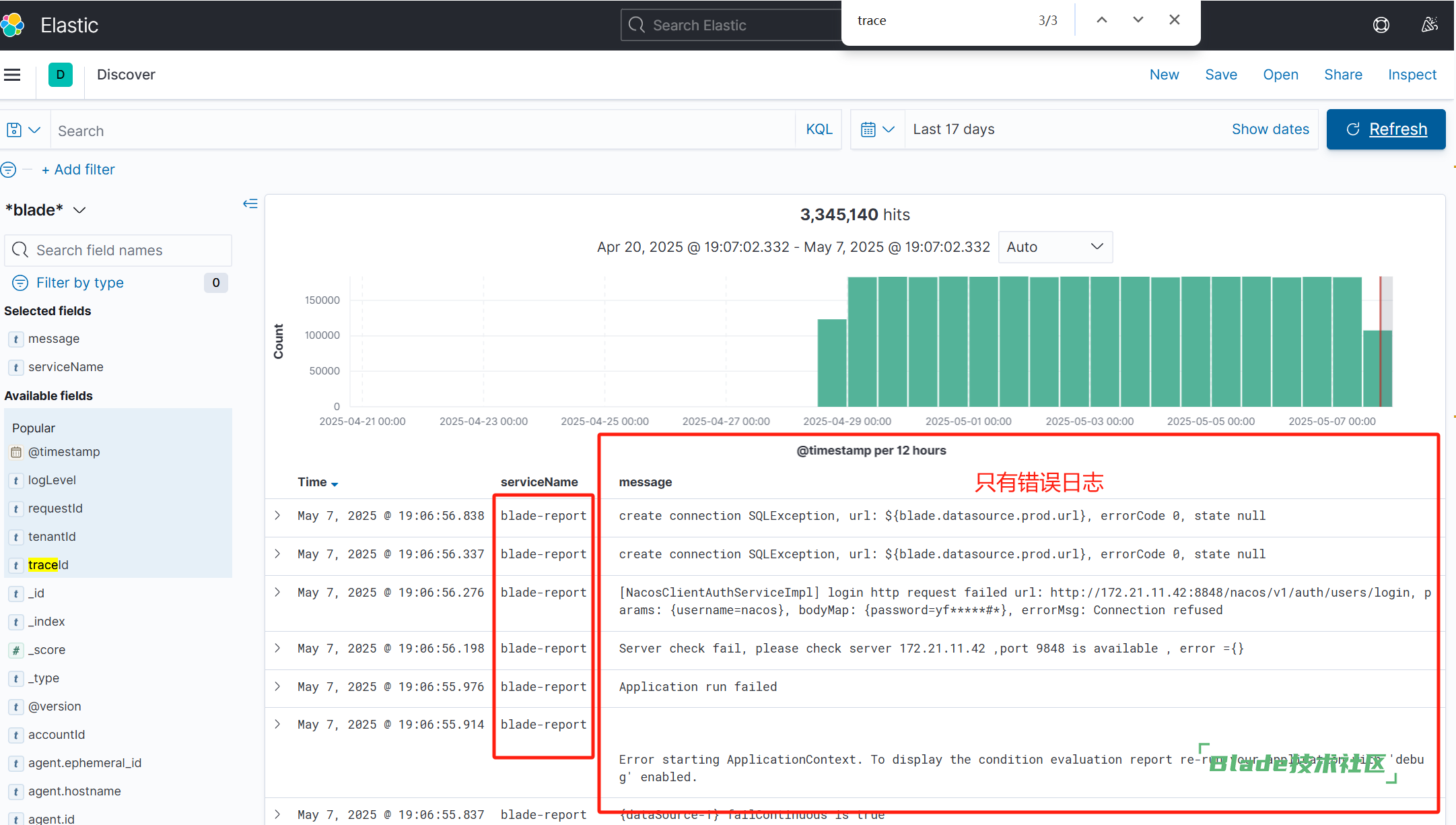Select the agent.ephemeral_id field
Viewport: 1456px width, 825px height.
tap(85, 763)
